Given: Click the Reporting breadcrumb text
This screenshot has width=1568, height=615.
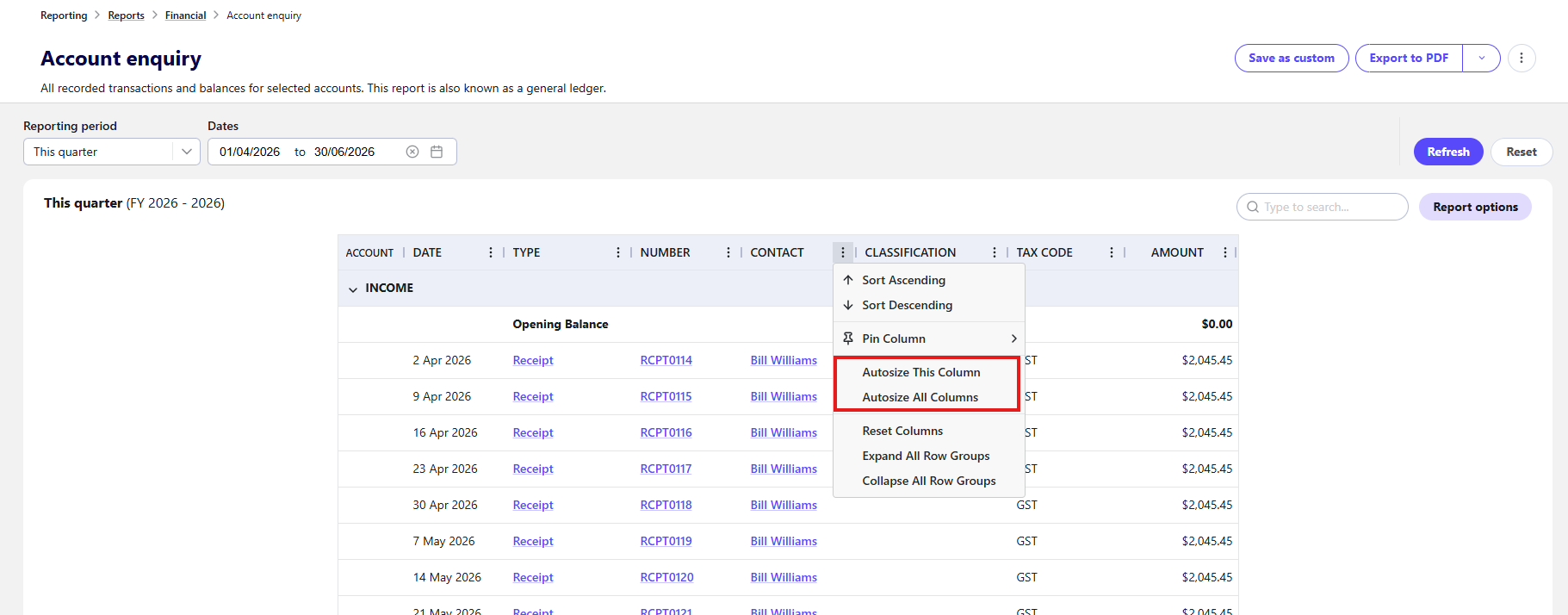Looking at the screenshot, I should 64,16.
